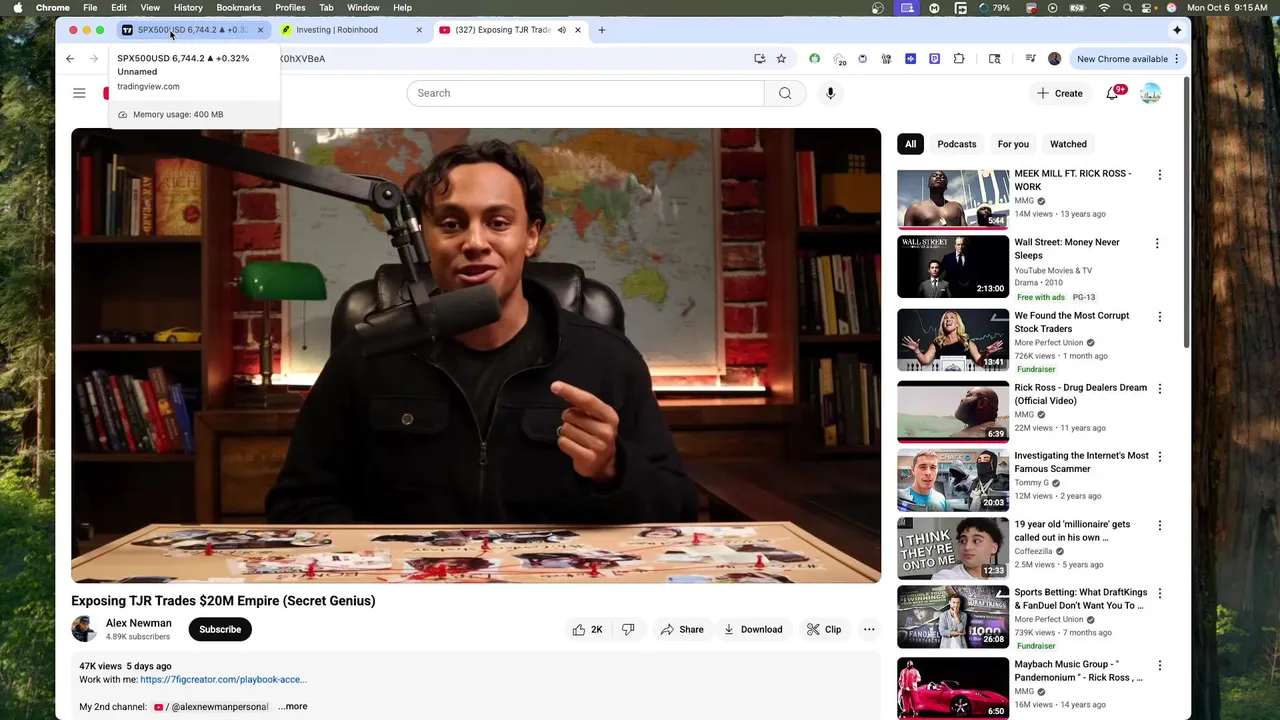1280x720 pixels.
Task: Open YouTube account avatar menu
Action: (1151, 93)
